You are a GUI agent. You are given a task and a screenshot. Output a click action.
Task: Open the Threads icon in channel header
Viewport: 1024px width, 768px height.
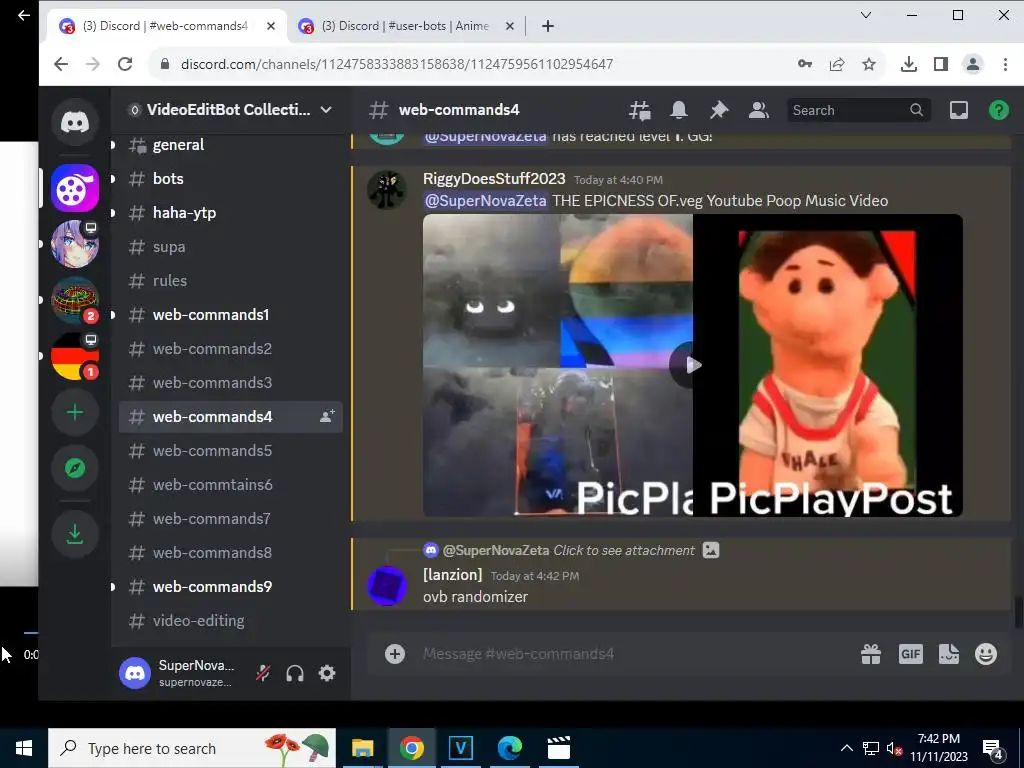tap(639, 110)
